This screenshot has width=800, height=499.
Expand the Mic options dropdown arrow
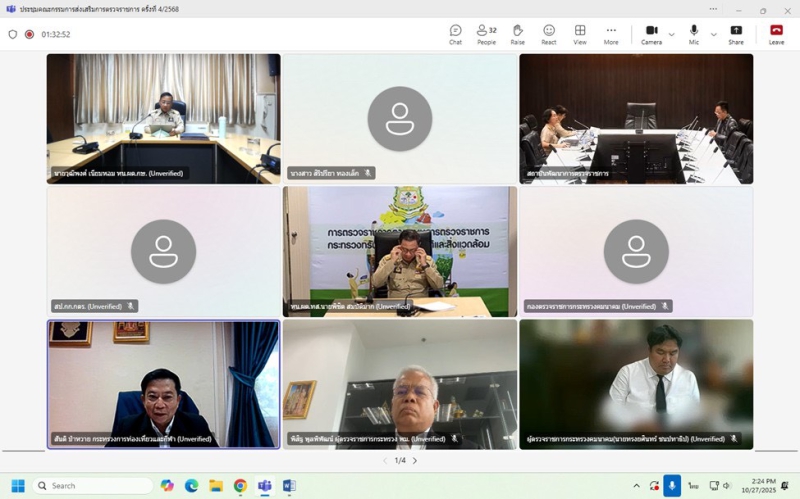coord(713,34)
